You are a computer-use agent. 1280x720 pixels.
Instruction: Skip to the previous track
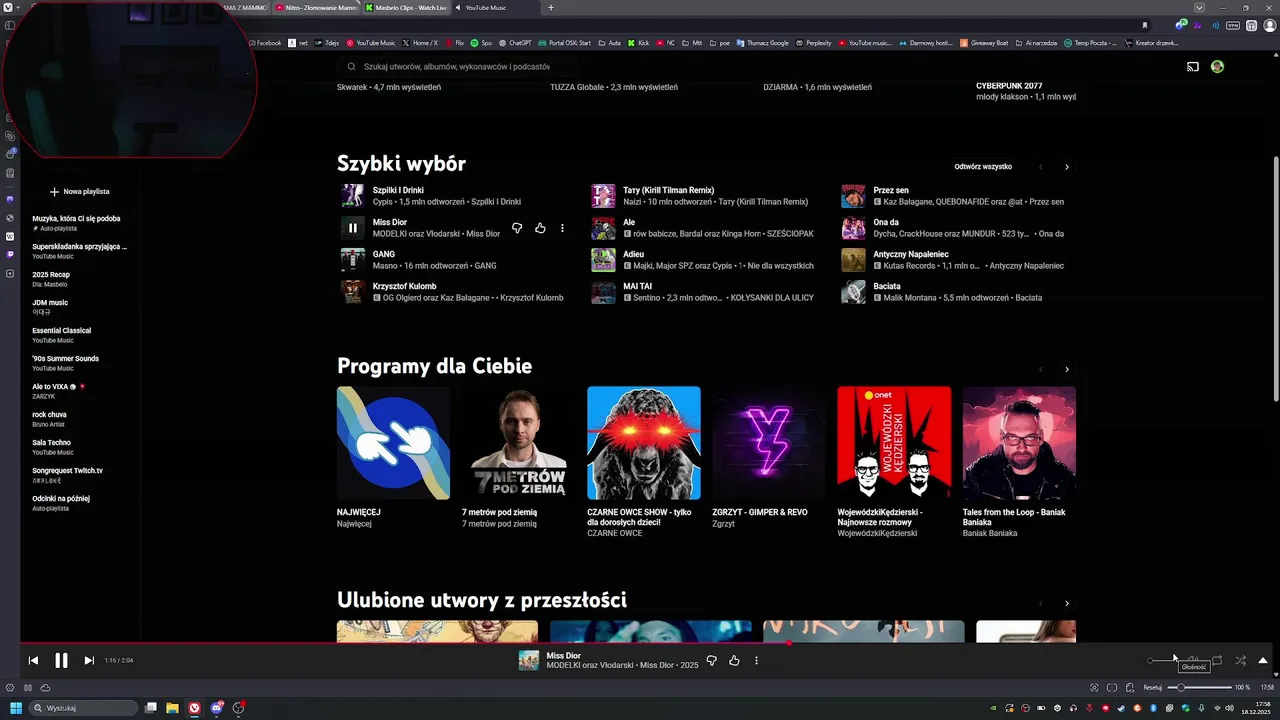point(33,660)
